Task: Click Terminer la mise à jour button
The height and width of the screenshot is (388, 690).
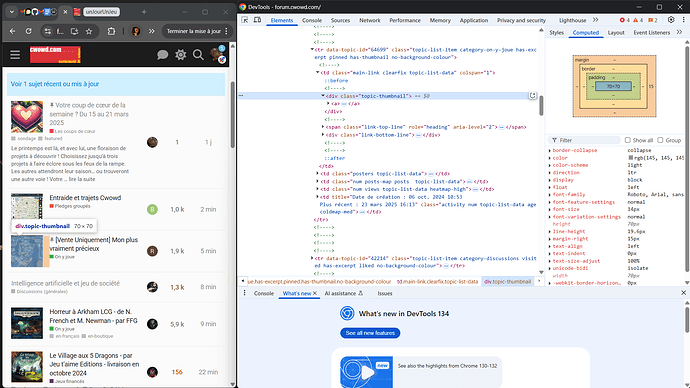Action: [197, 31]
